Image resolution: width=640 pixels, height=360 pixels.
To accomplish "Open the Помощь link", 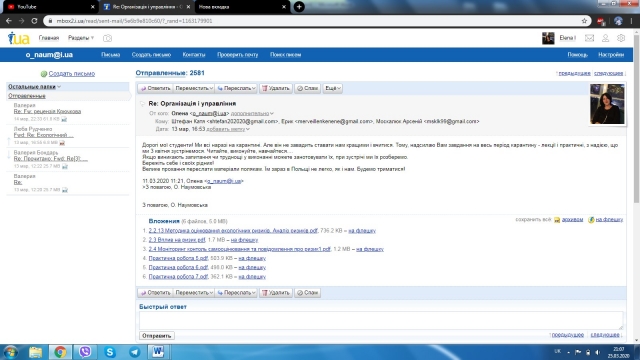I will pyautogui.click(x=578, y=55).
